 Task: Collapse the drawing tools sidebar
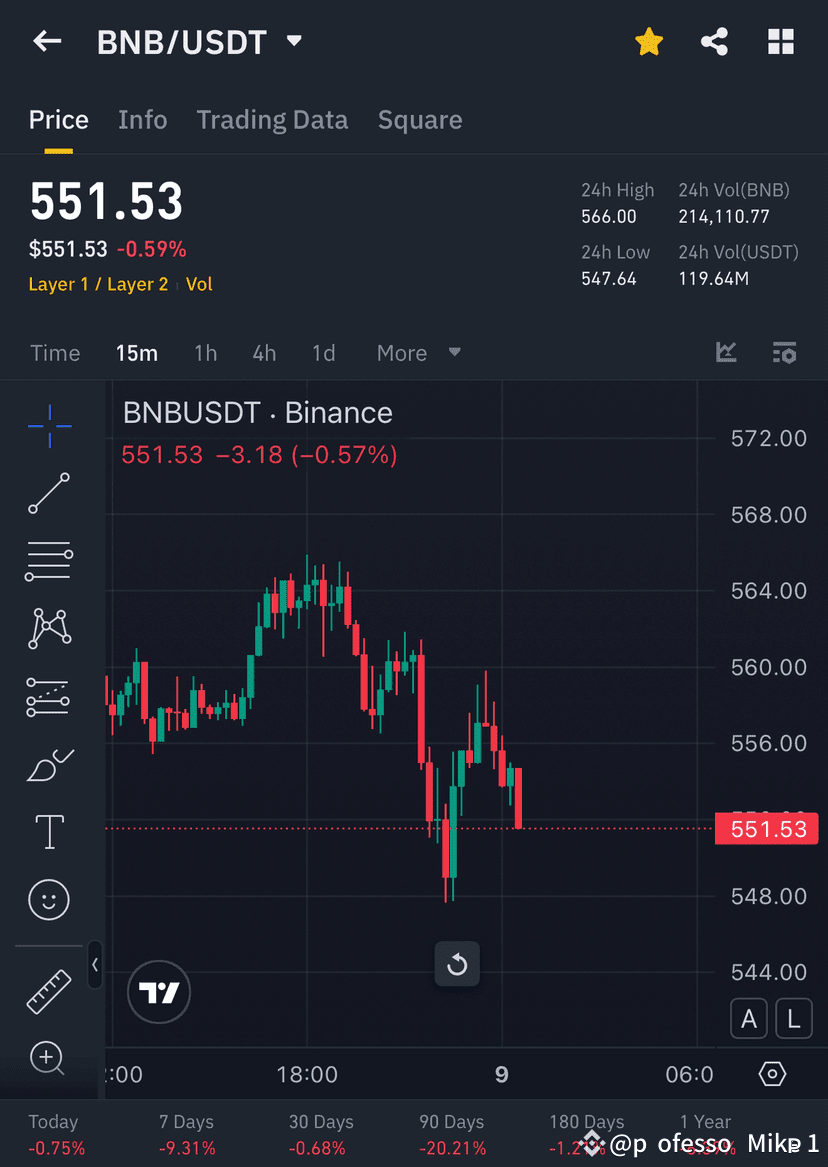[95, 965]
